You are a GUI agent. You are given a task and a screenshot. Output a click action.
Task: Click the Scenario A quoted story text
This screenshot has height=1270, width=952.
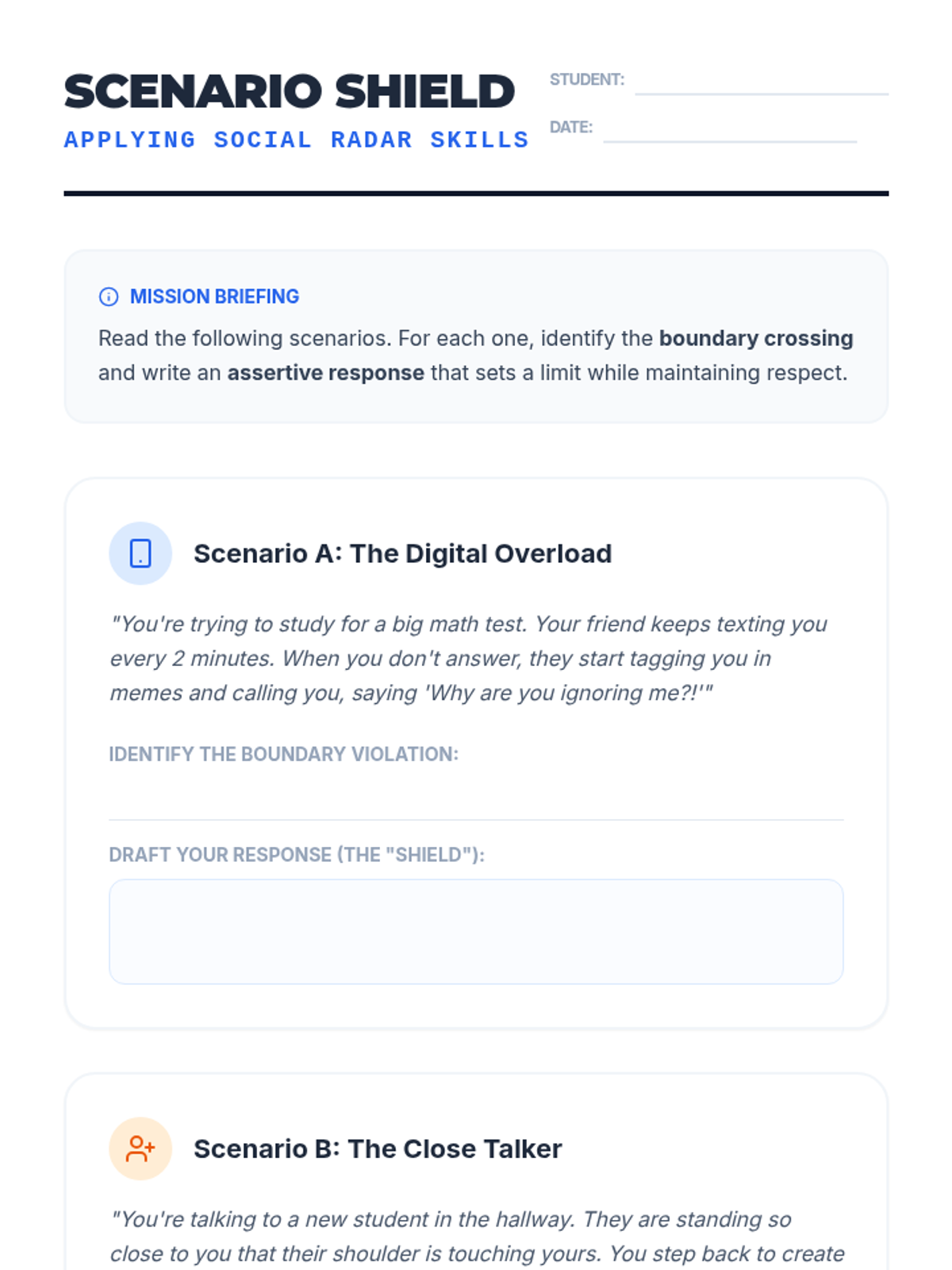point(468,658)
